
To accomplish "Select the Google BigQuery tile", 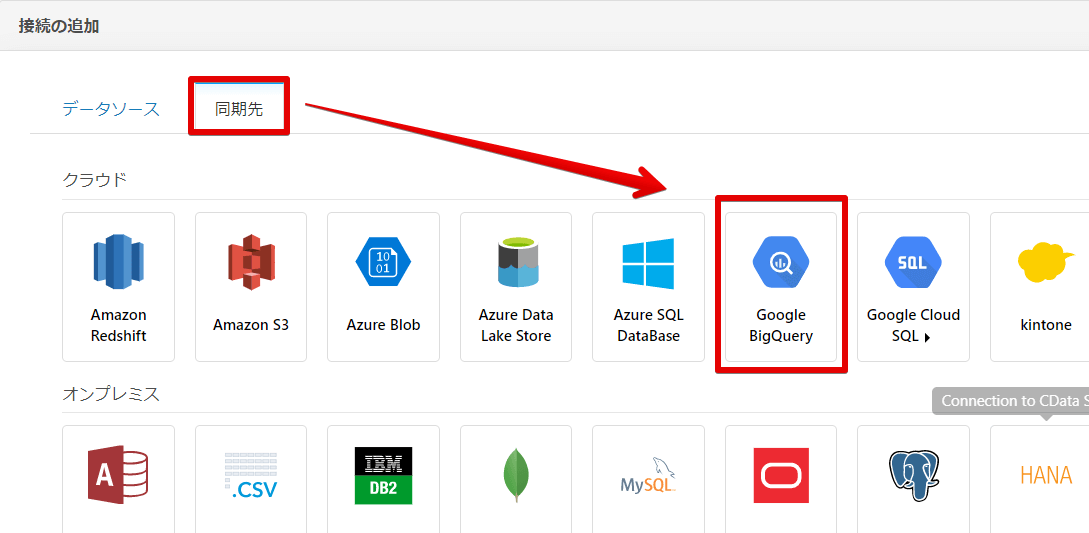I will [781, 287].
